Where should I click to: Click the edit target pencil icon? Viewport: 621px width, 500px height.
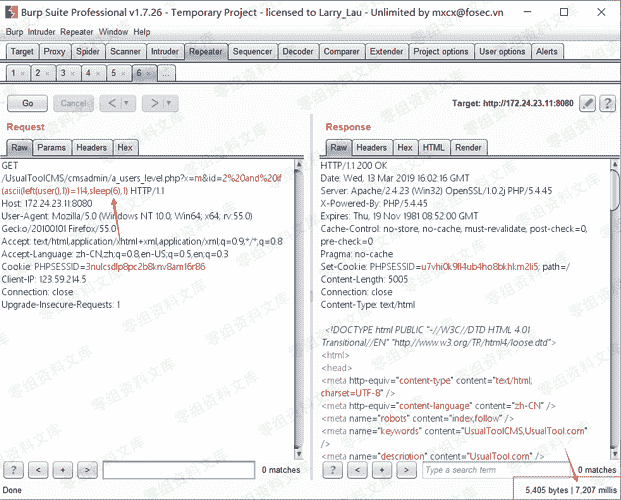pyautogui.click(x=587, y=103)
